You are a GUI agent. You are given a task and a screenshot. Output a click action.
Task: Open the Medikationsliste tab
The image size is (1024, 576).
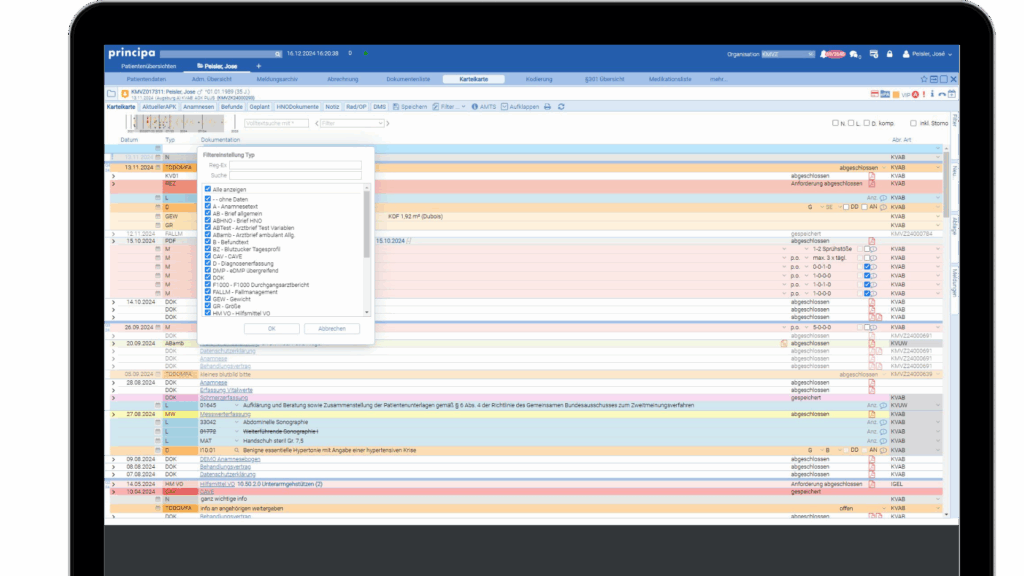[x=670, y=78]
